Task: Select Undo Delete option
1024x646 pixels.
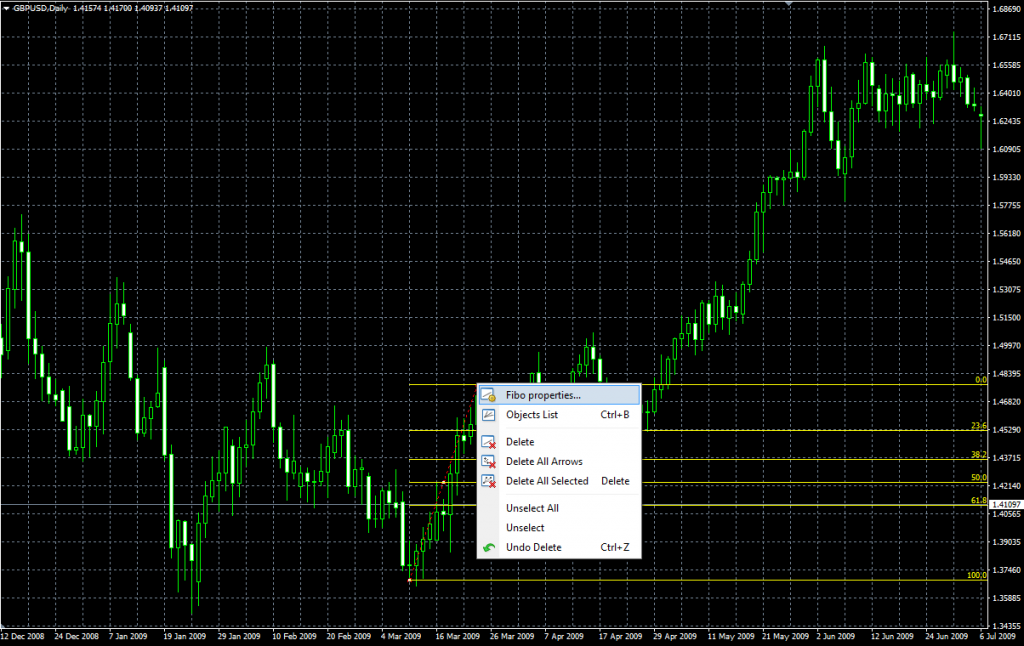Action: [x=559, y=547]
